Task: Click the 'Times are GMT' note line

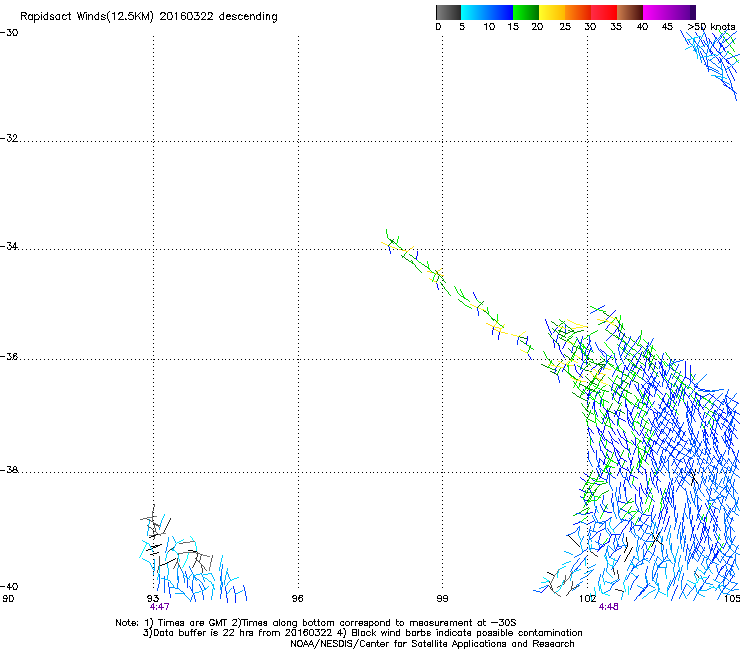Action: [316, 623]
